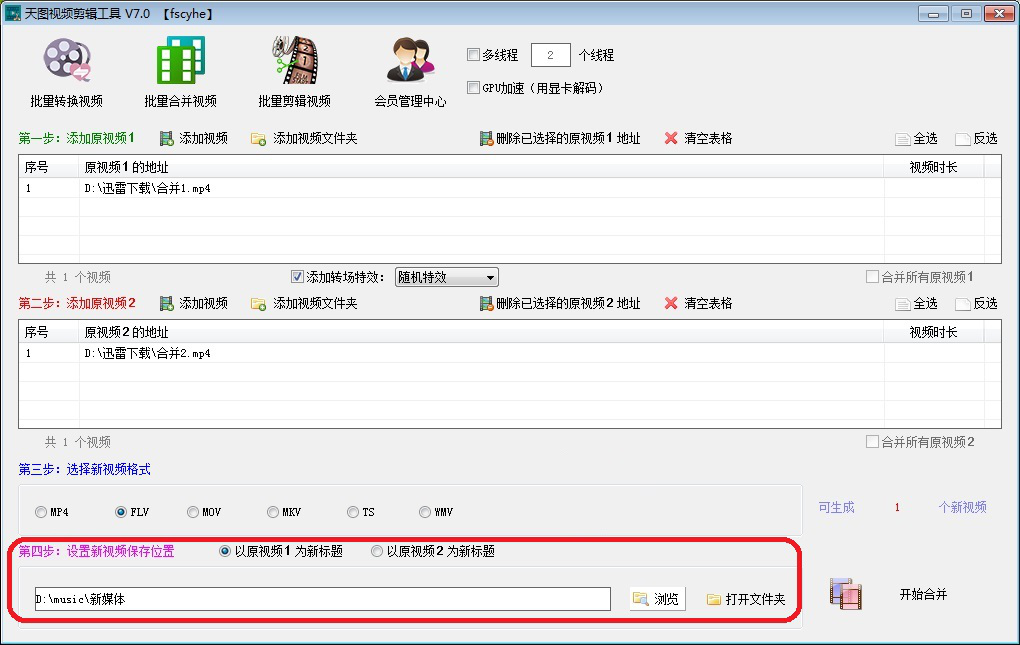The width and height of the screenshot is (1020, 645).
Task: Click 序号 column header in list 1
Action: coord(49,167)
